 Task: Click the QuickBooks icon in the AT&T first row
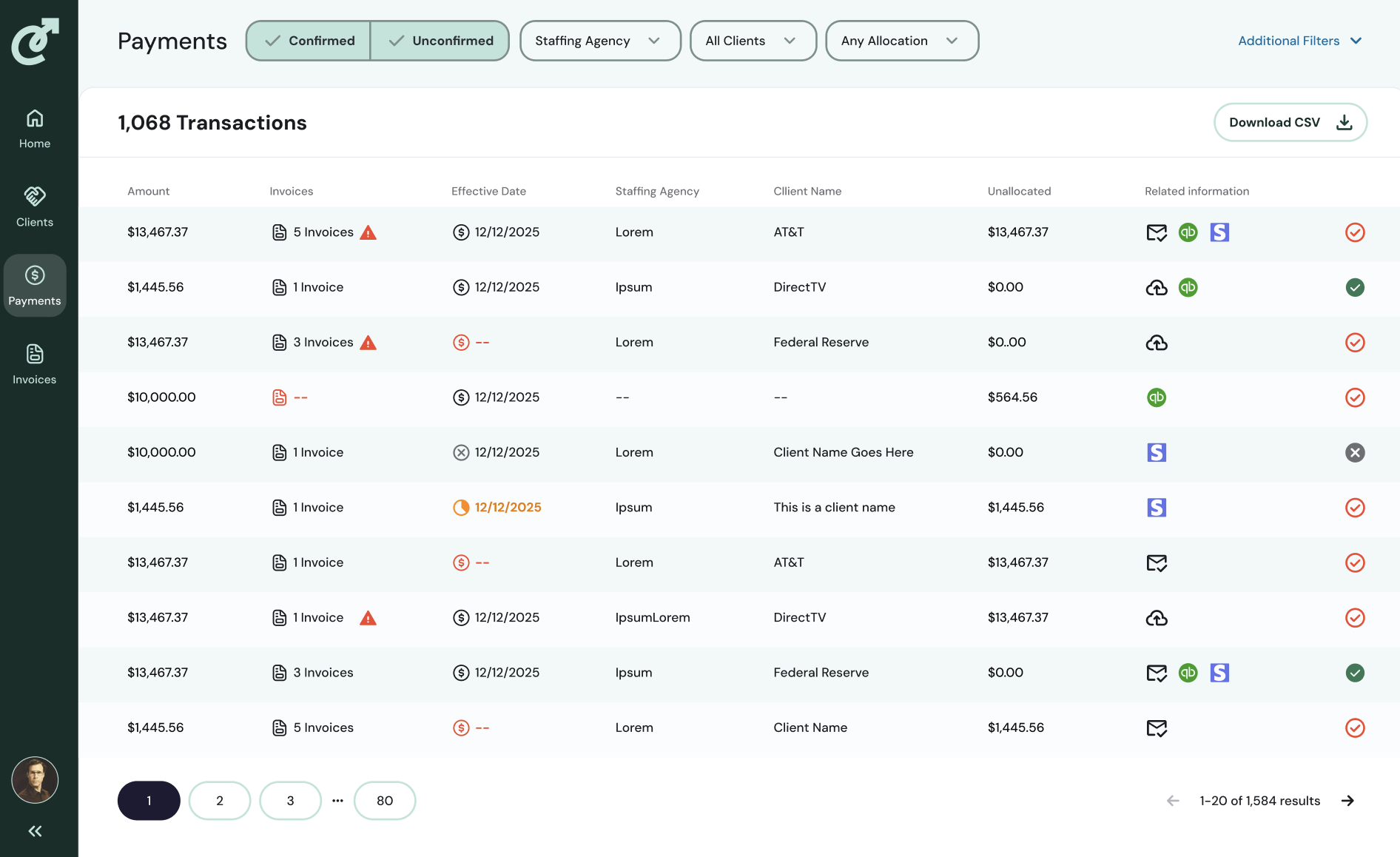[1188, 232]
